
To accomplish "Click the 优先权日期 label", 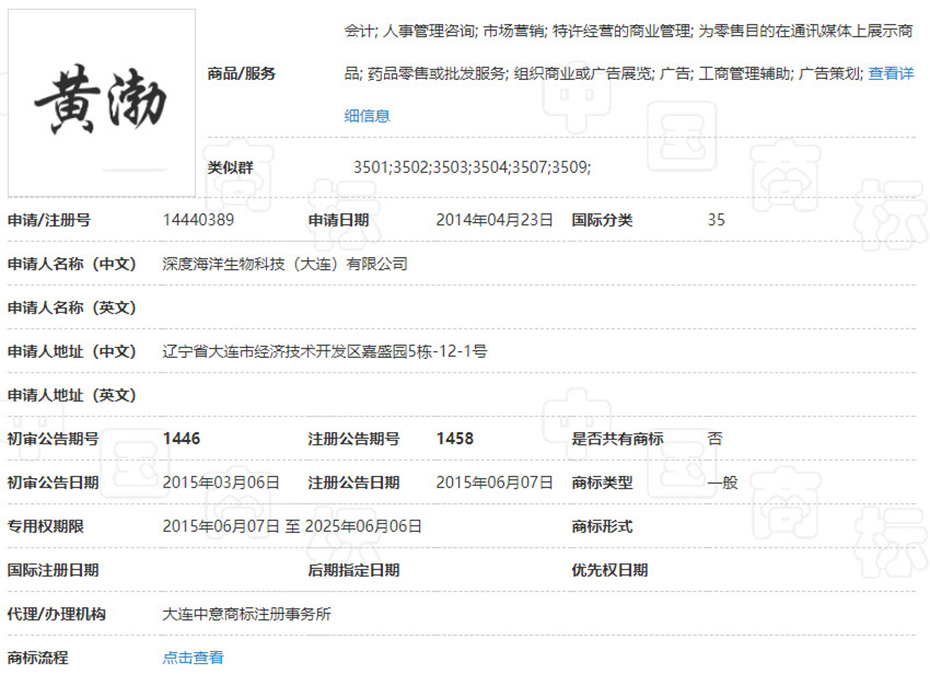I will point(610,571).
